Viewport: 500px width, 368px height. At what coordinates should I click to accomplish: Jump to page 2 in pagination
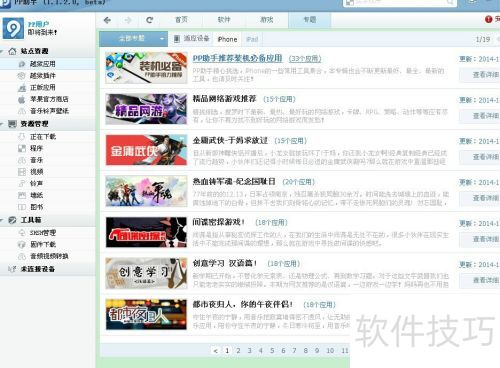click(238, 351)
